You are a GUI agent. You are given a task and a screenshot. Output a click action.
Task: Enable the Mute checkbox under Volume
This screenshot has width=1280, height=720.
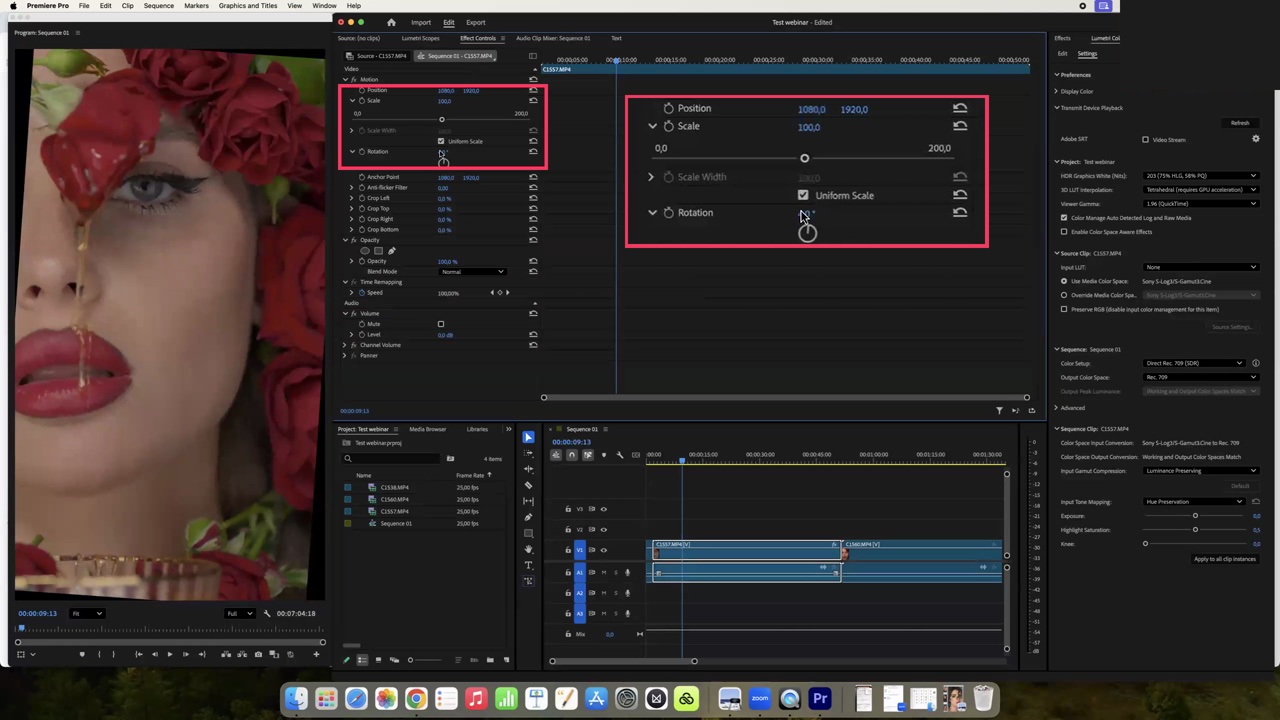(x=441, y=324)
